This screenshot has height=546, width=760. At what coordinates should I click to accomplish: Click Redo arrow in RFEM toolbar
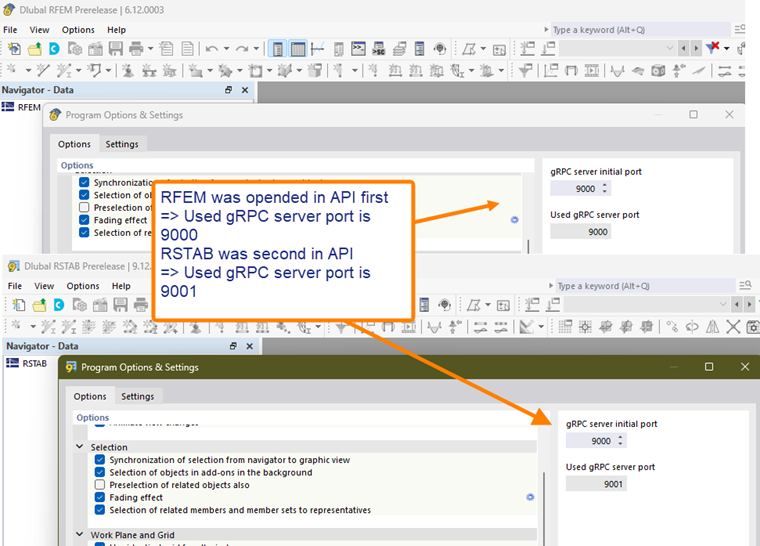[243, 48]
